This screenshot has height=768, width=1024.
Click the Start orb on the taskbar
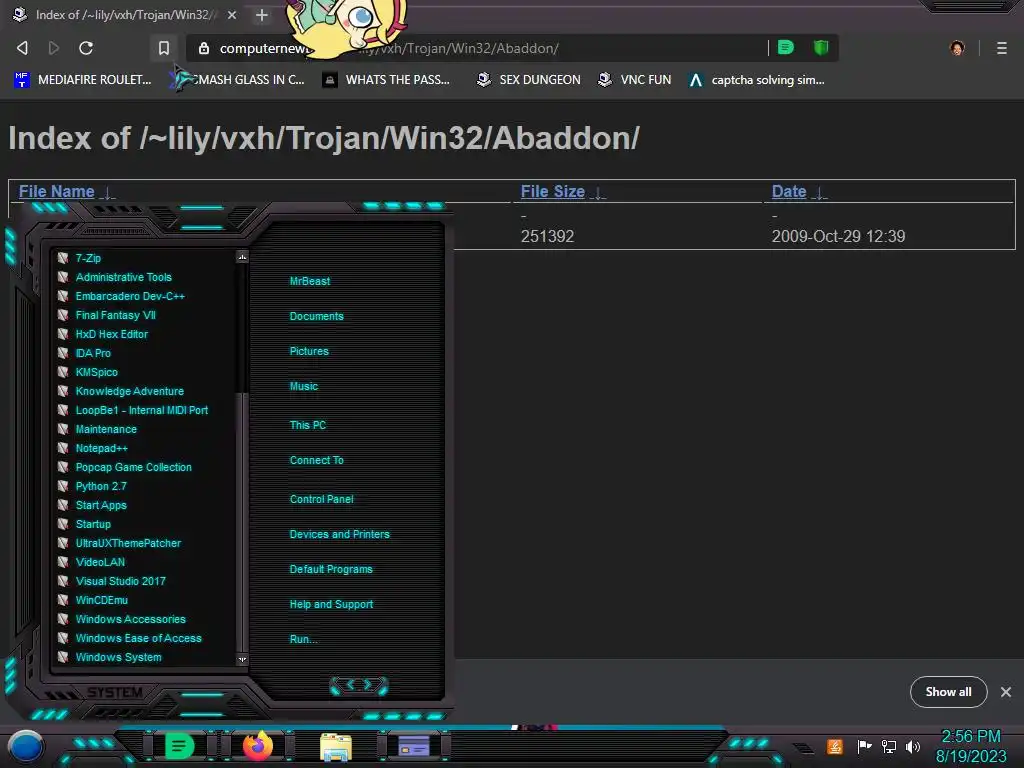pos(26,747)
